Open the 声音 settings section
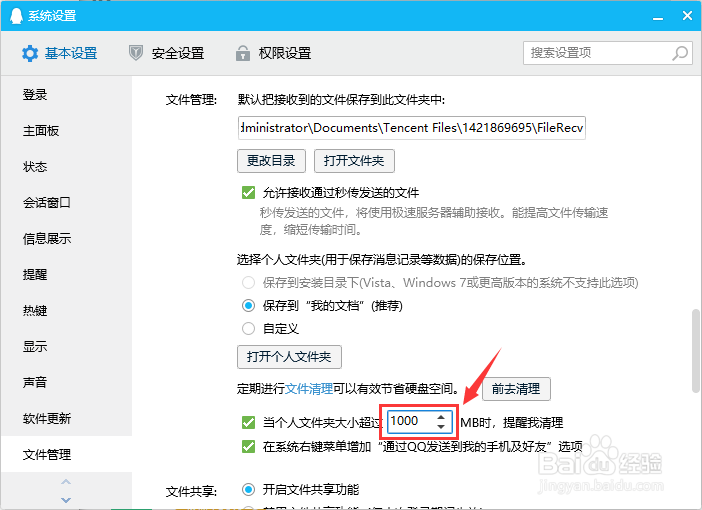The width and height of the screenshot is (702, 510). click(x=66, y=382)
